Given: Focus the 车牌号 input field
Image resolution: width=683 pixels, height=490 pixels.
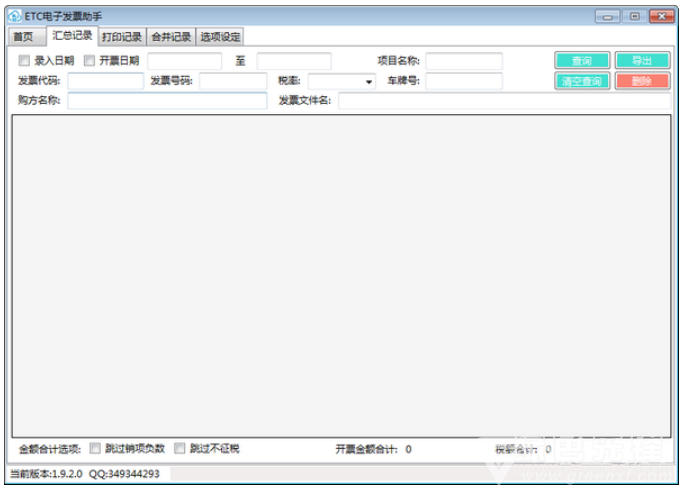Looking at the screenshot, I should pyautogui.click(x=464, y=81).
